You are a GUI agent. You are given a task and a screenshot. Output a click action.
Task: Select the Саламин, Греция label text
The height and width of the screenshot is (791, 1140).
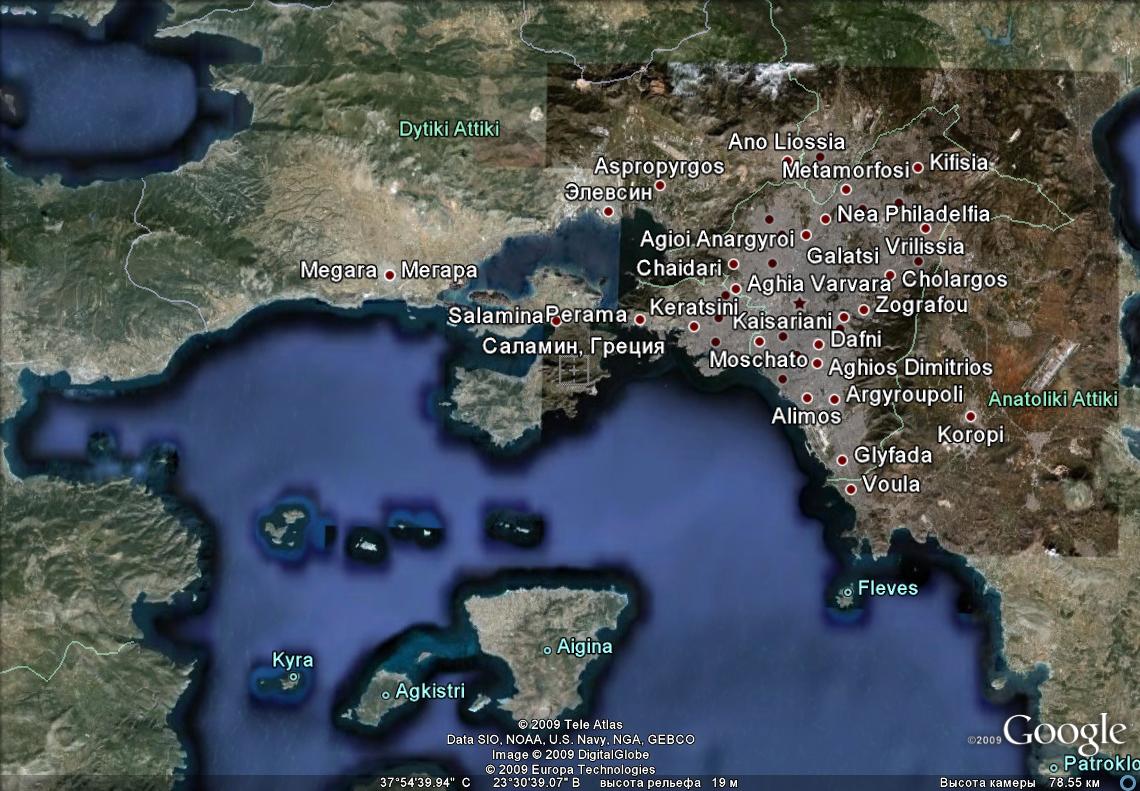(x=573, y=347)
